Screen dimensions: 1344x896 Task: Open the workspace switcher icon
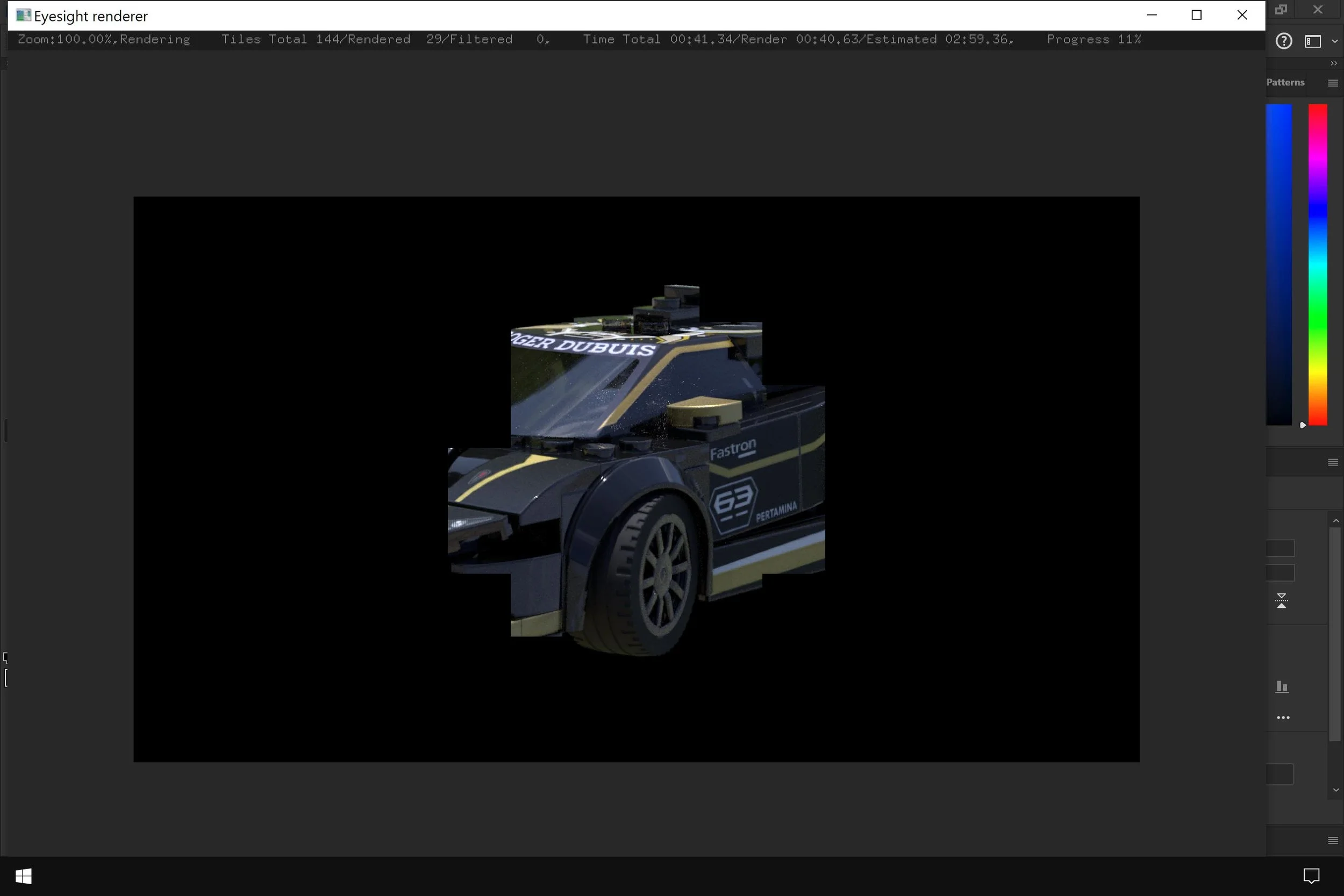pos(1313,41)
